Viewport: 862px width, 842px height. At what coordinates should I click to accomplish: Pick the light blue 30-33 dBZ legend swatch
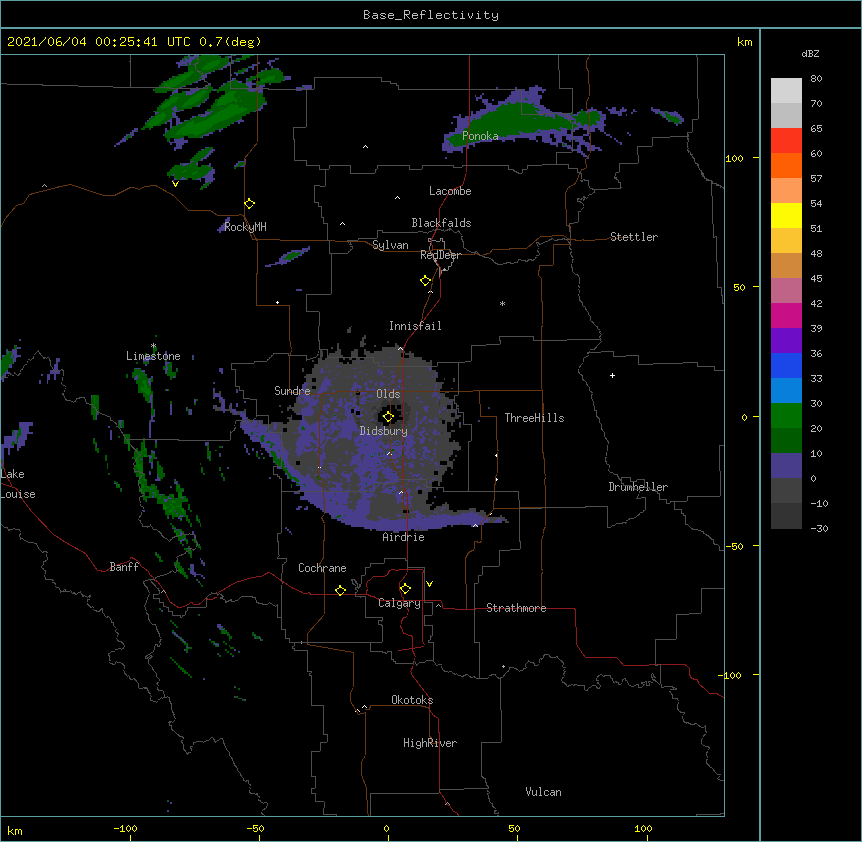coord(786,390)
